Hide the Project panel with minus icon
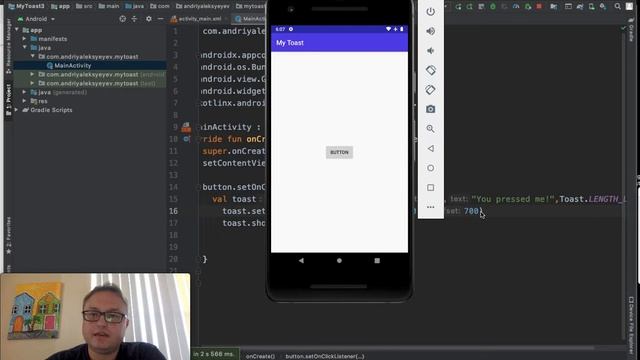The image size is (640, 360). [x=160, y=19]
